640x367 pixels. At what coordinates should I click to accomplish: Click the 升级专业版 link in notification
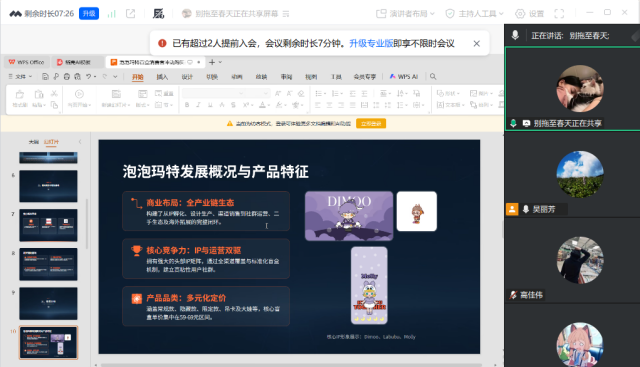pos(371,43)
